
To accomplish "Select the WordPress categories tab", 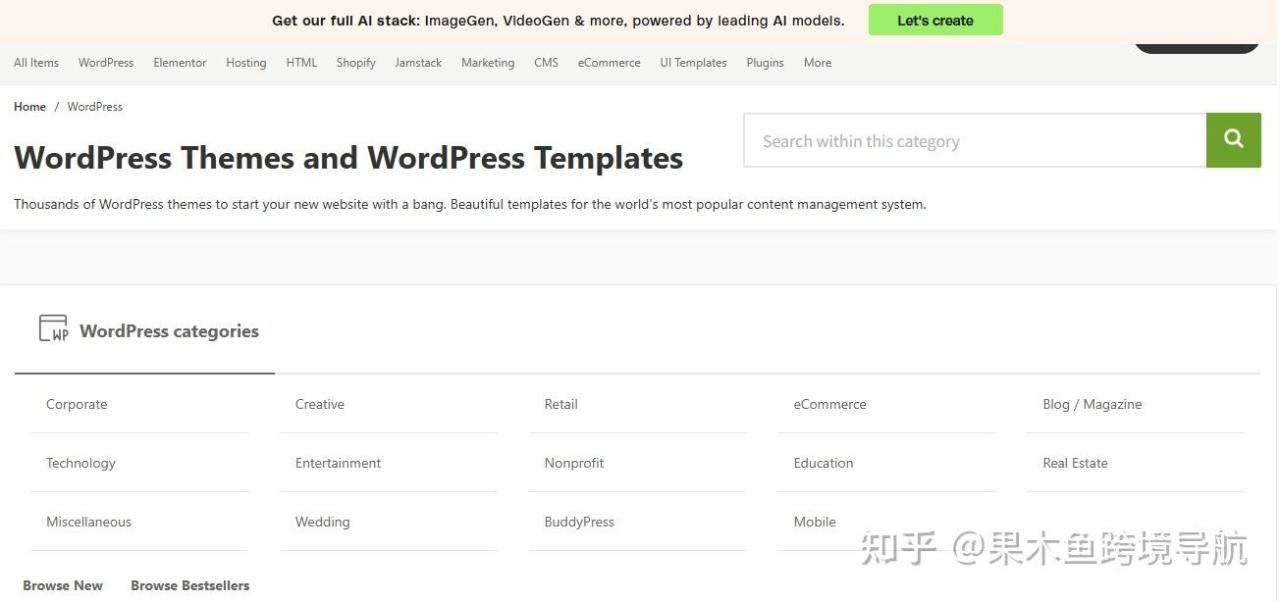I will pyautogui.click(x=145, y=331).
